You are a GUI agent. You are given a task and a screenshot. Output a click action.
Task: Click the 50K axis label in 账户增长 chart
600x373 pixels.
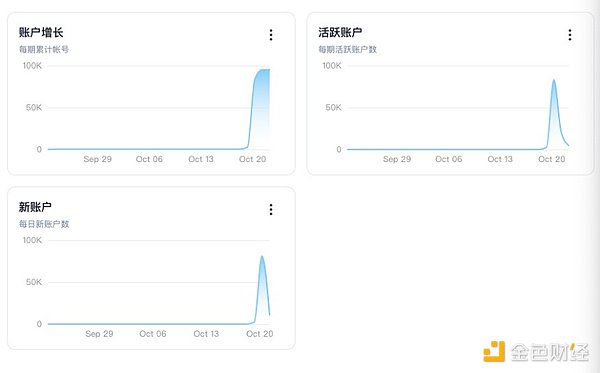(x=34, y=108)
